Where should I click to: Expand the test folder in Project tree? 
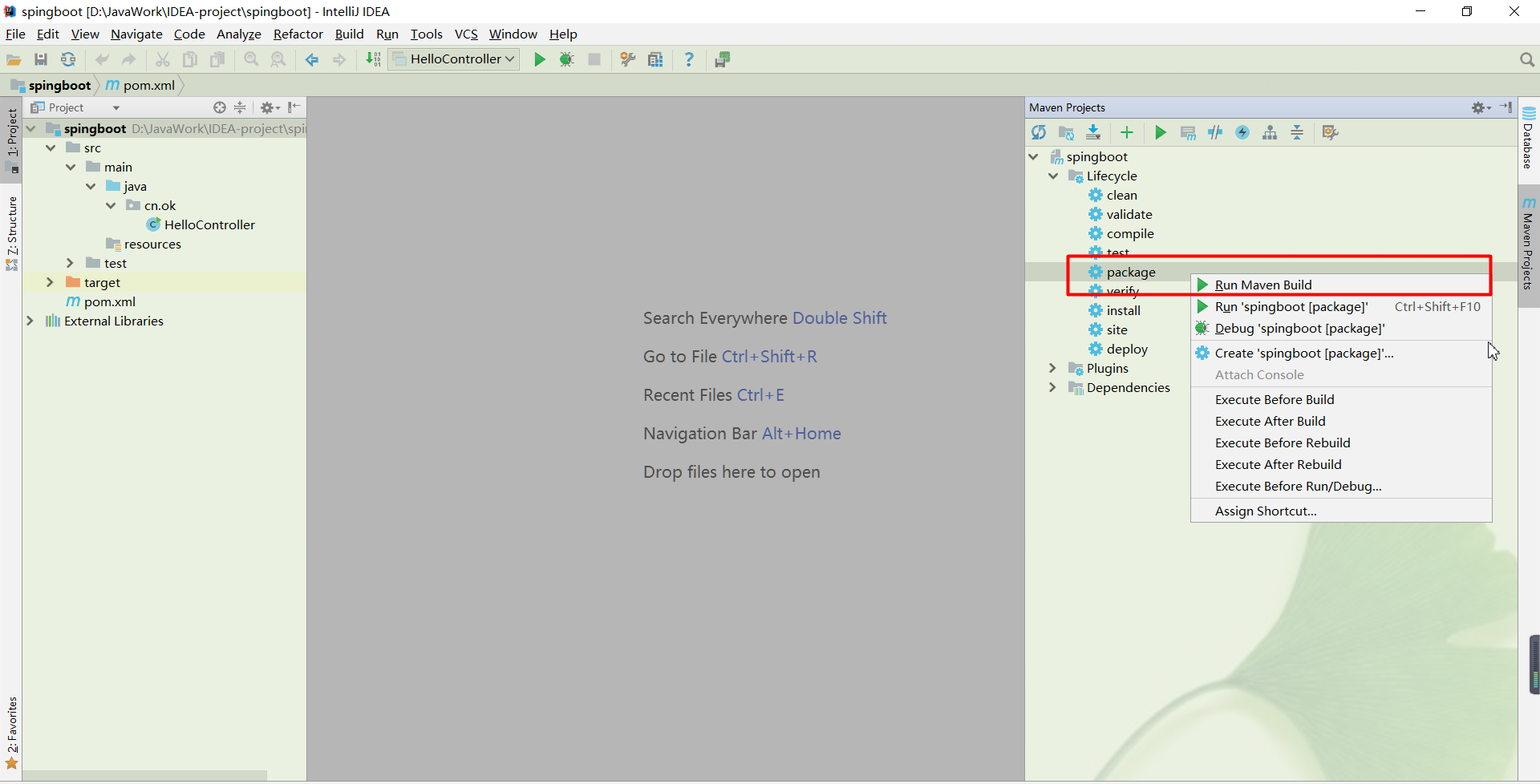(x=70, y=263)
